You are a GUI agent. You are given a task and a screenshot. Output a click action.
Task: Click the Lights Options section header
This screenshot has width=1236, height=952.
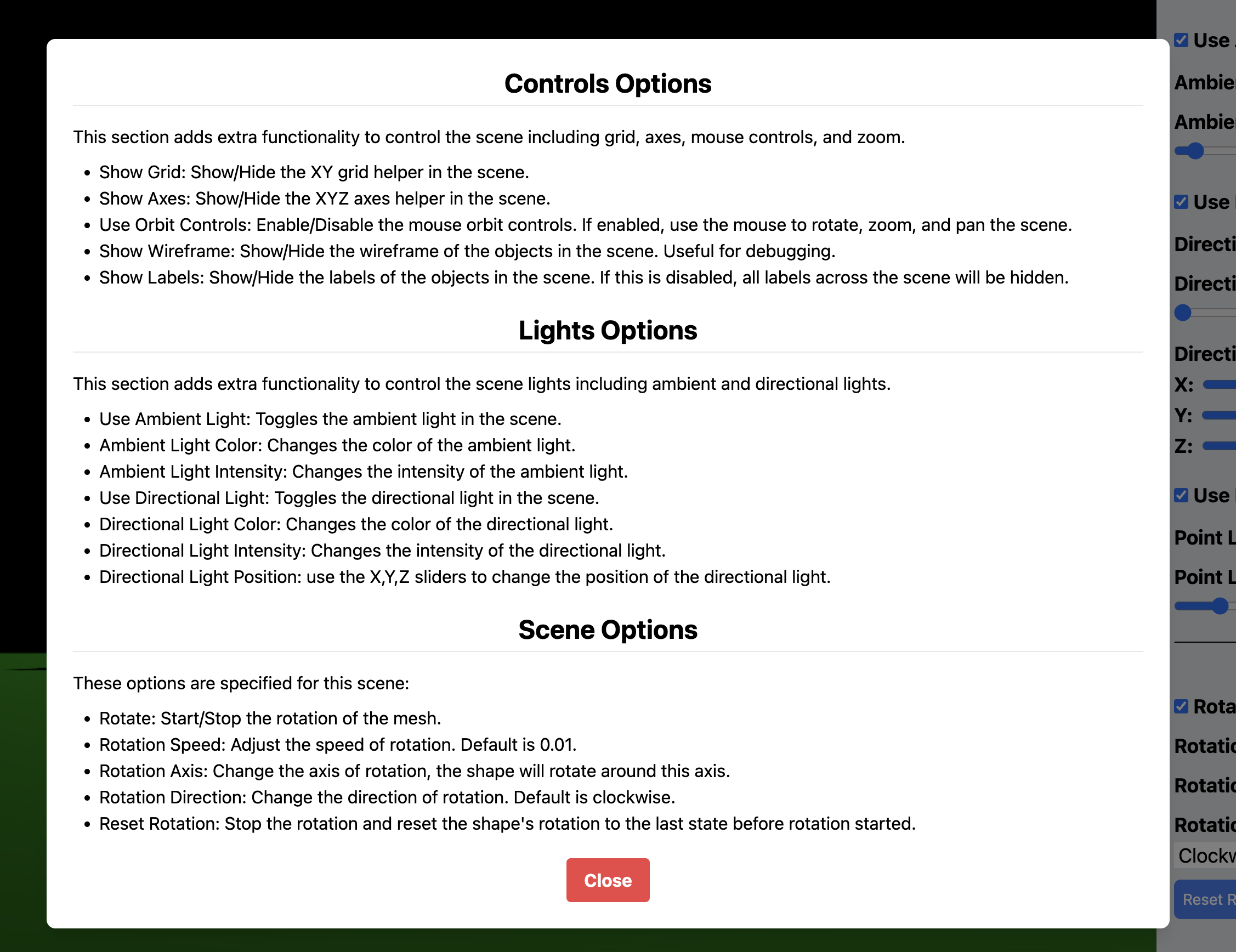tap(607, 330)
